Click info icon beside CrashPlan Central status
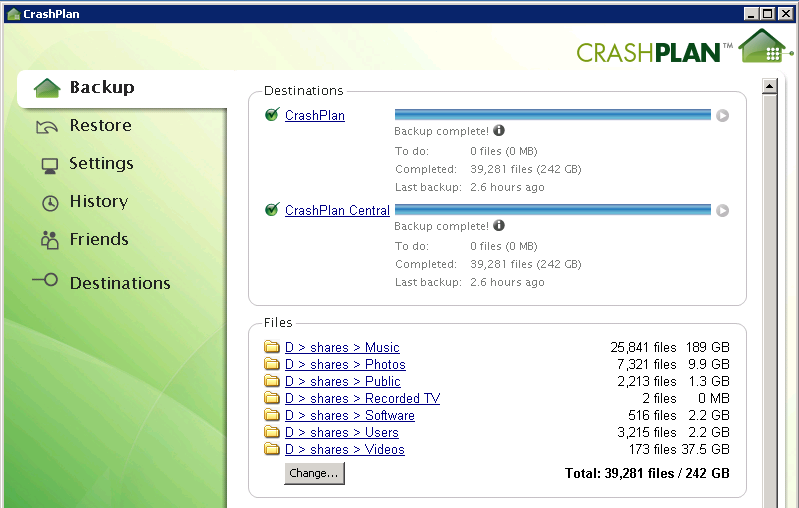 pos(499,226)
